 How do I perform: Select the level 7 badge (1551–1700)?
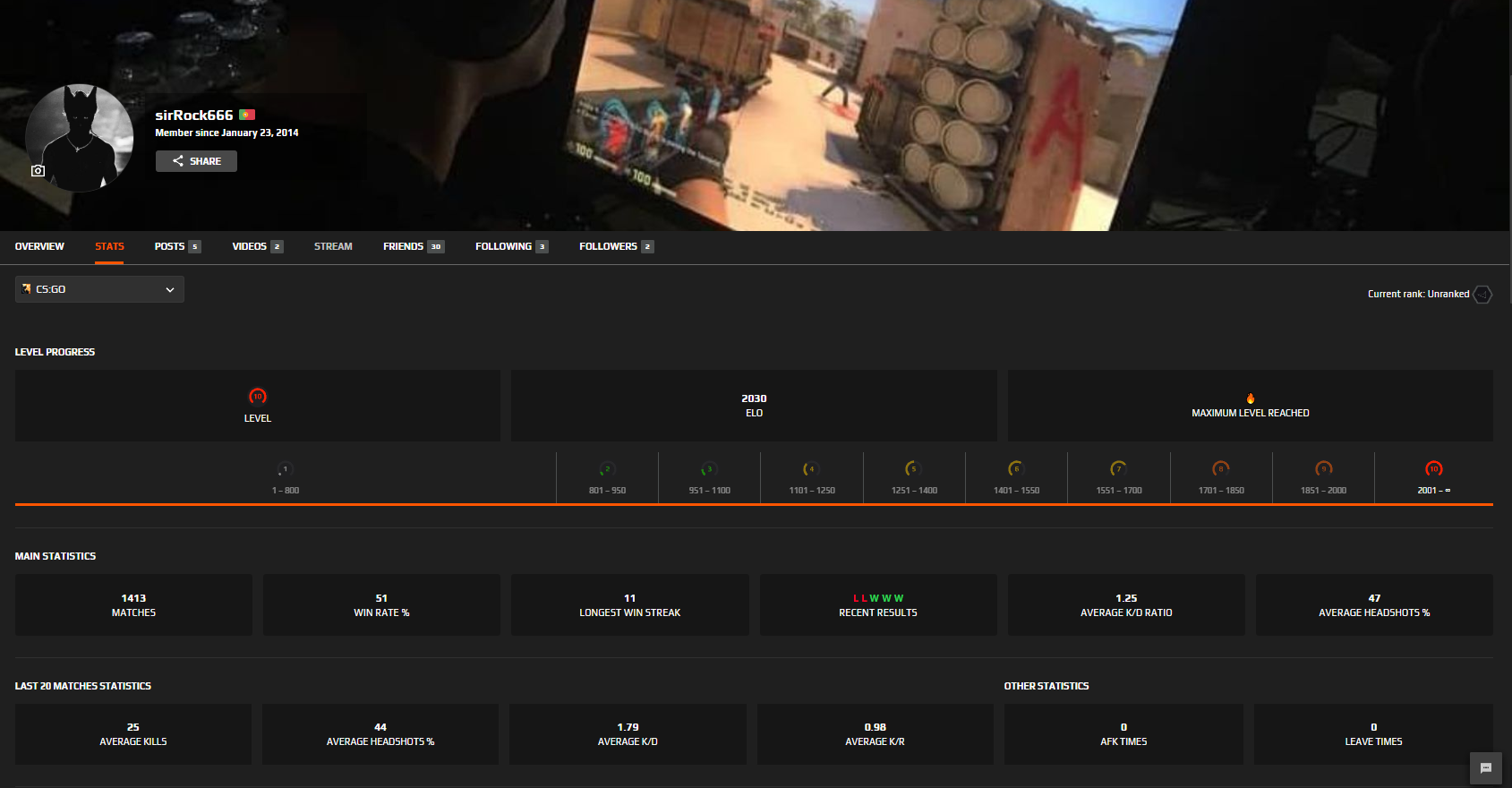coord(1118,469)
